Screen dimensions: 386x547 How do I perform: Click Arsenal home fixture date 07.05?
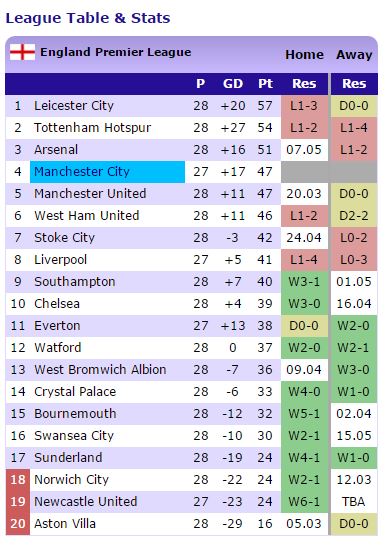304,150
